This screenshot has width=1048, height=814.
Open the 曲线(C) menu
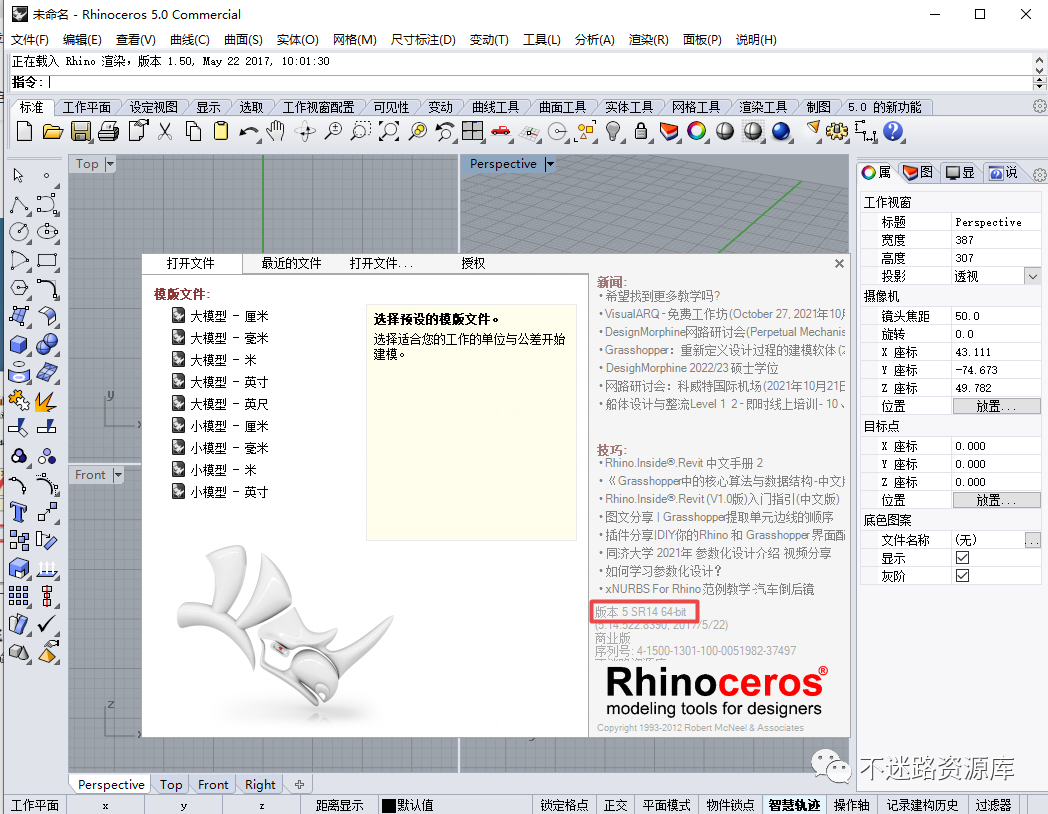(190, 39)
